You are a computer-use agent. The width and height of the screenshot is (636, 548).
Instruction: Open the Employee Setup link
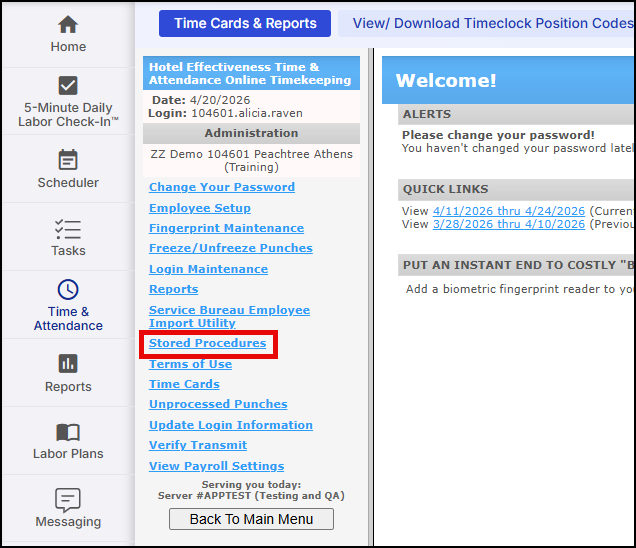point(200,208)
